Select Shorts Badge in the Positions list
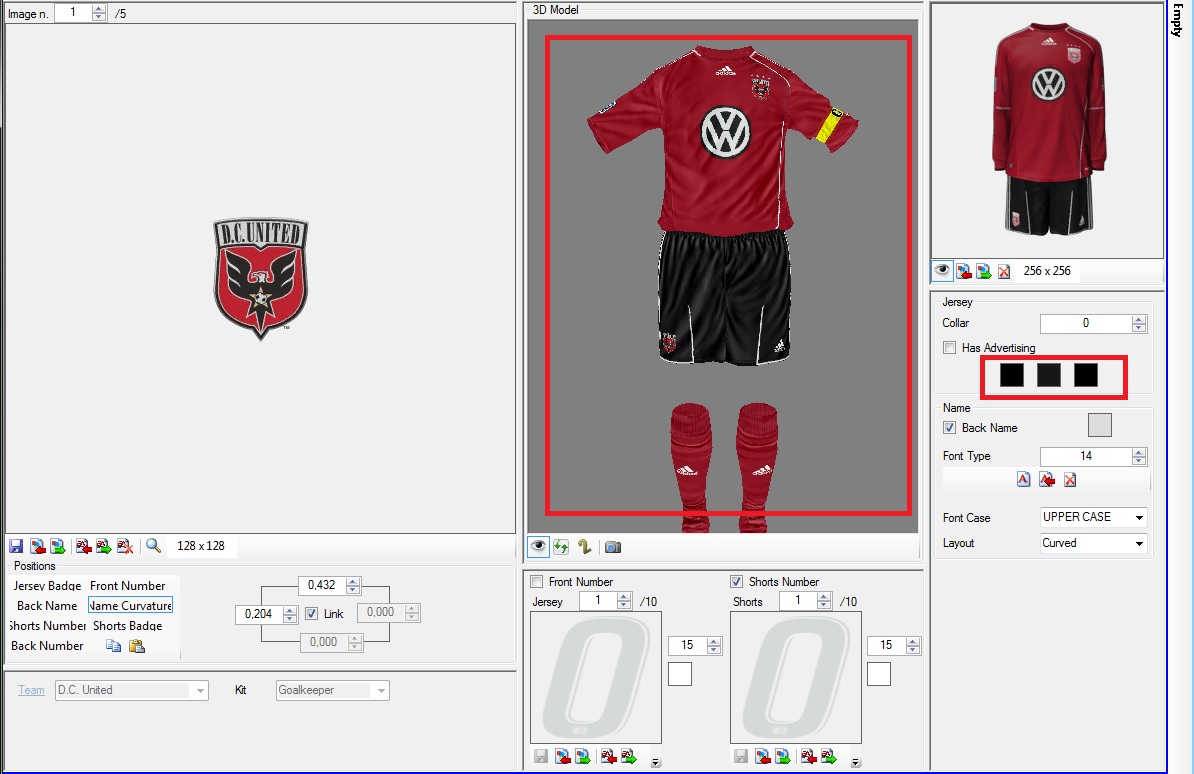1194x774 pixels. 127,626
